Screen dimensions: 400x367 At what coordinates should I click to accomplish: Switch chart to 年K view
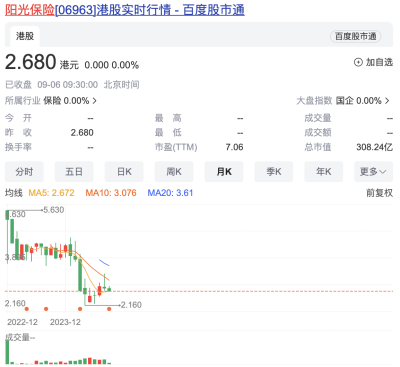(323, 172)
